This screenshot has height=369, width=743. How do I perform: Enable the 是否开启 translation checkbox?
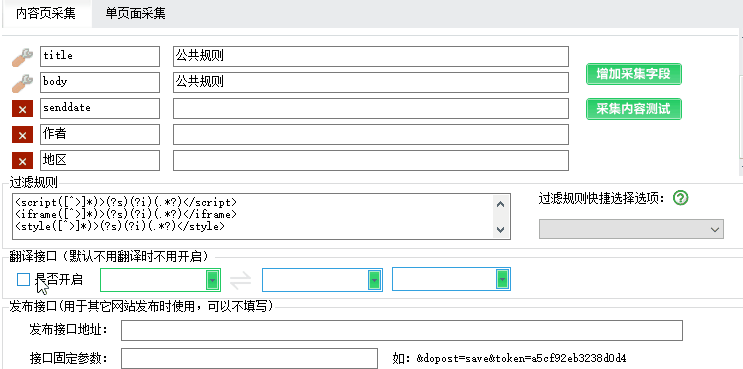23,280
